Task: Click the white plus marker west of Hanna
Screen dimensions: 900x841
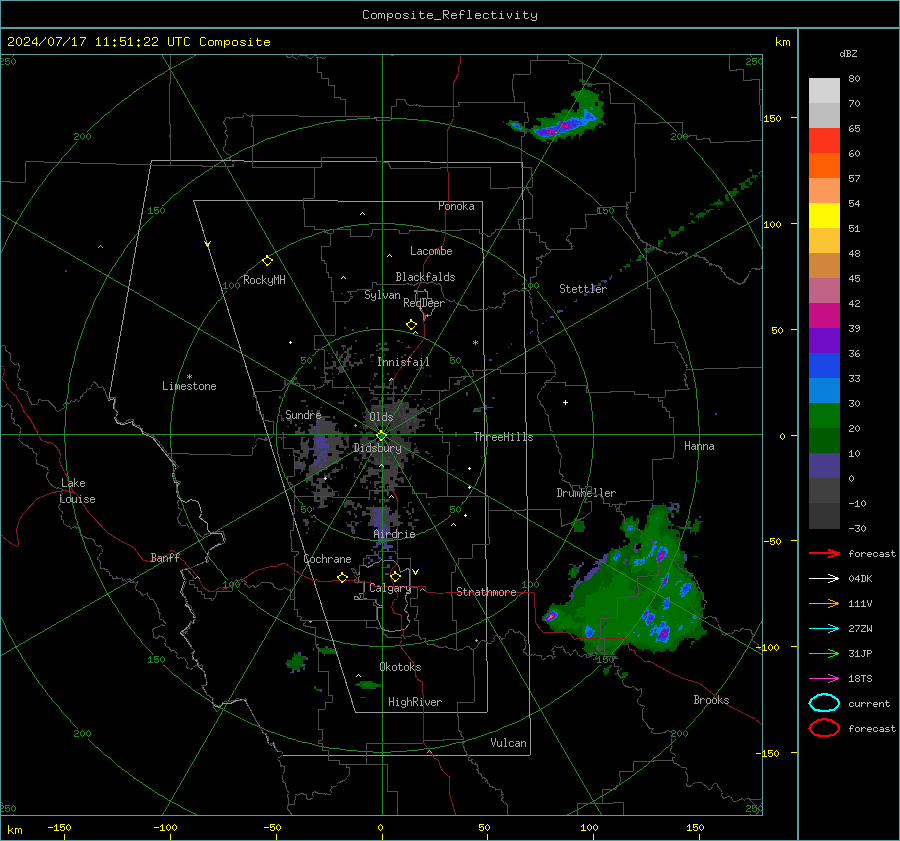Action: point(565,402)
